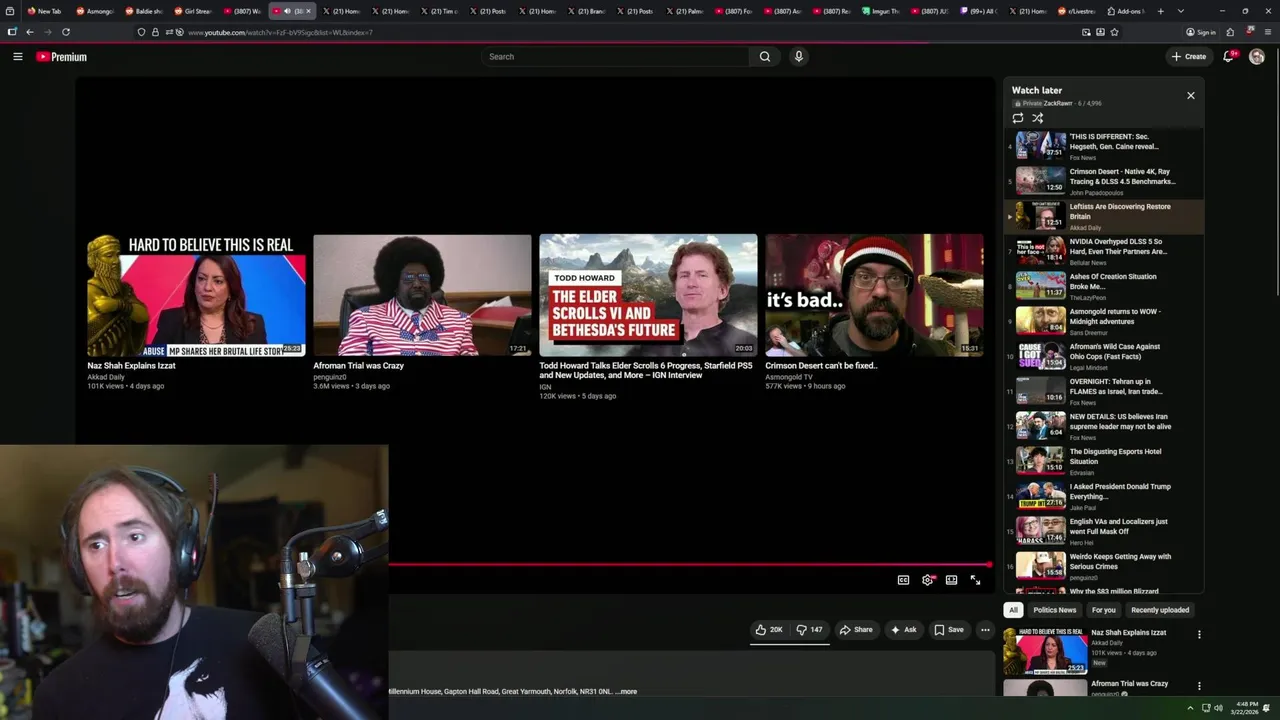Image resolution: width=1280 pixels, height=720 pixels.
Task: Open the account avatar menu
Action: (1257, 57)
